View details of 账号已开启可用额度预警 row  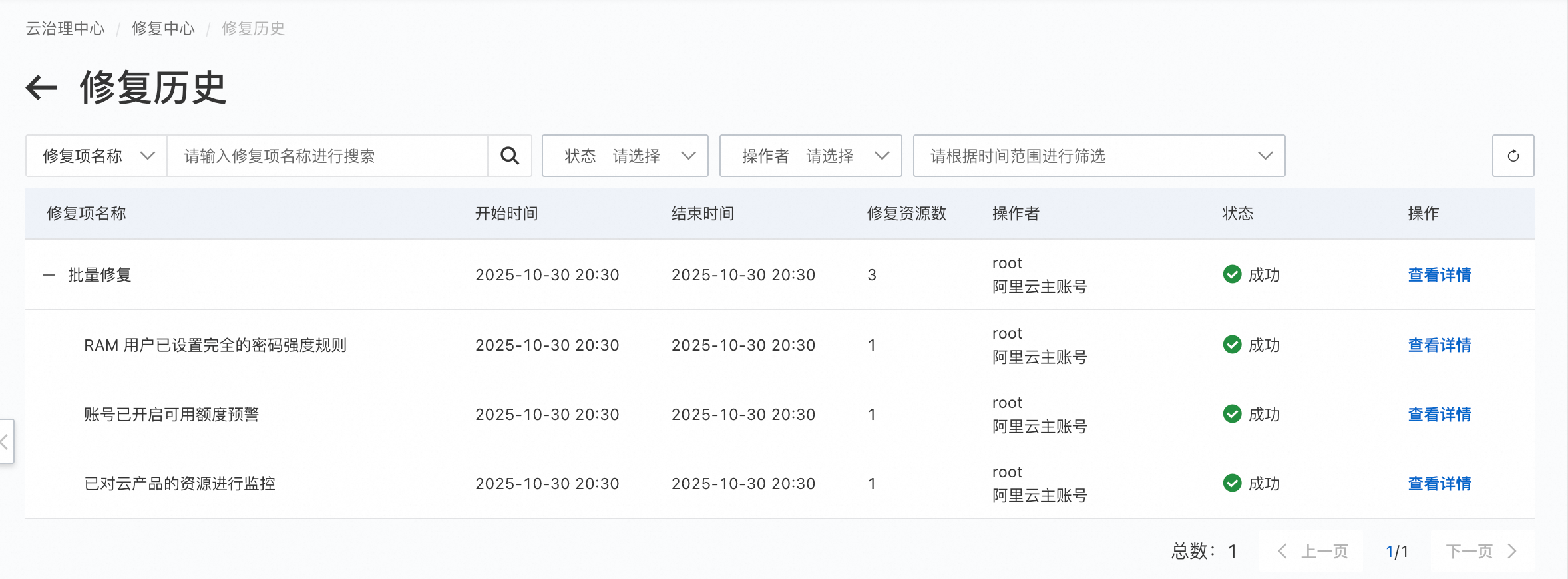1440,415
